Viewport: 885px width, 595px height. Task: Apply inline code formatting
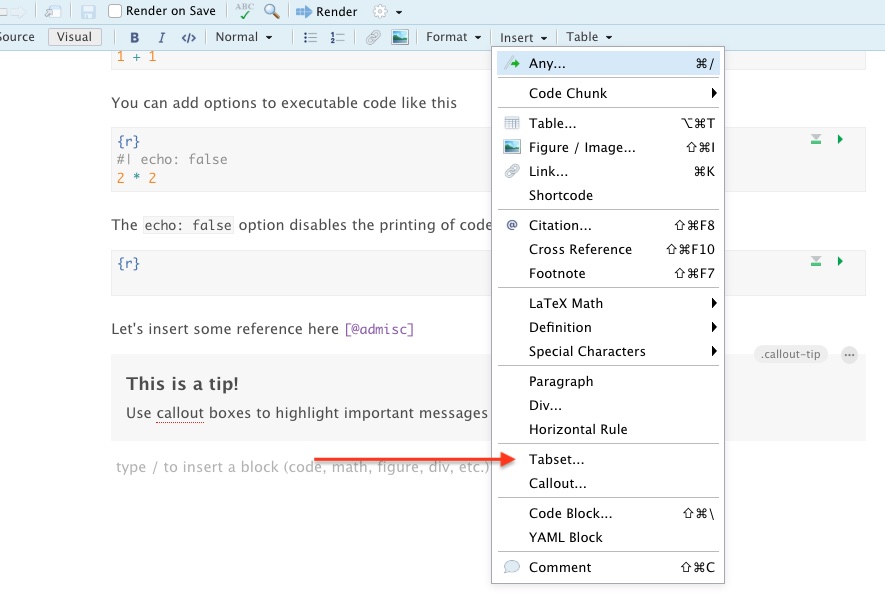tap(189, 37)
